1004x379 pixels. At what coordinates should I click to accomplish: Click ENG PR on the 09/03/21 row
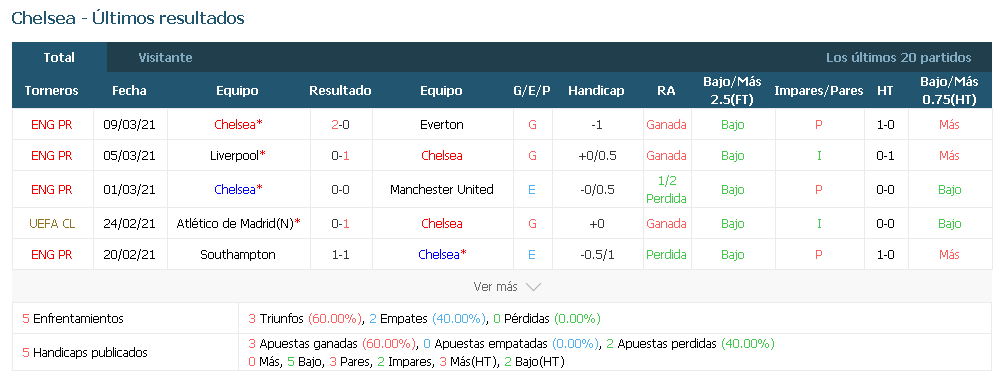51,125
